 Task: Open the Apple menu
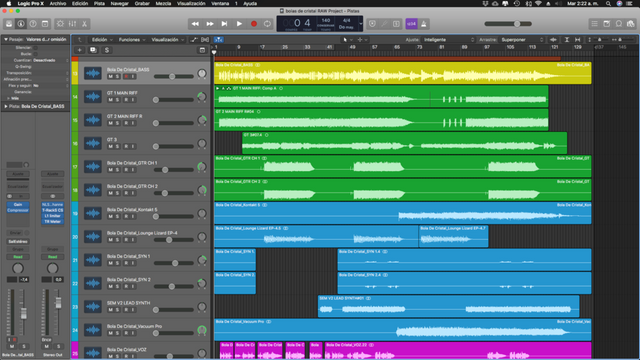coord(9,3)
